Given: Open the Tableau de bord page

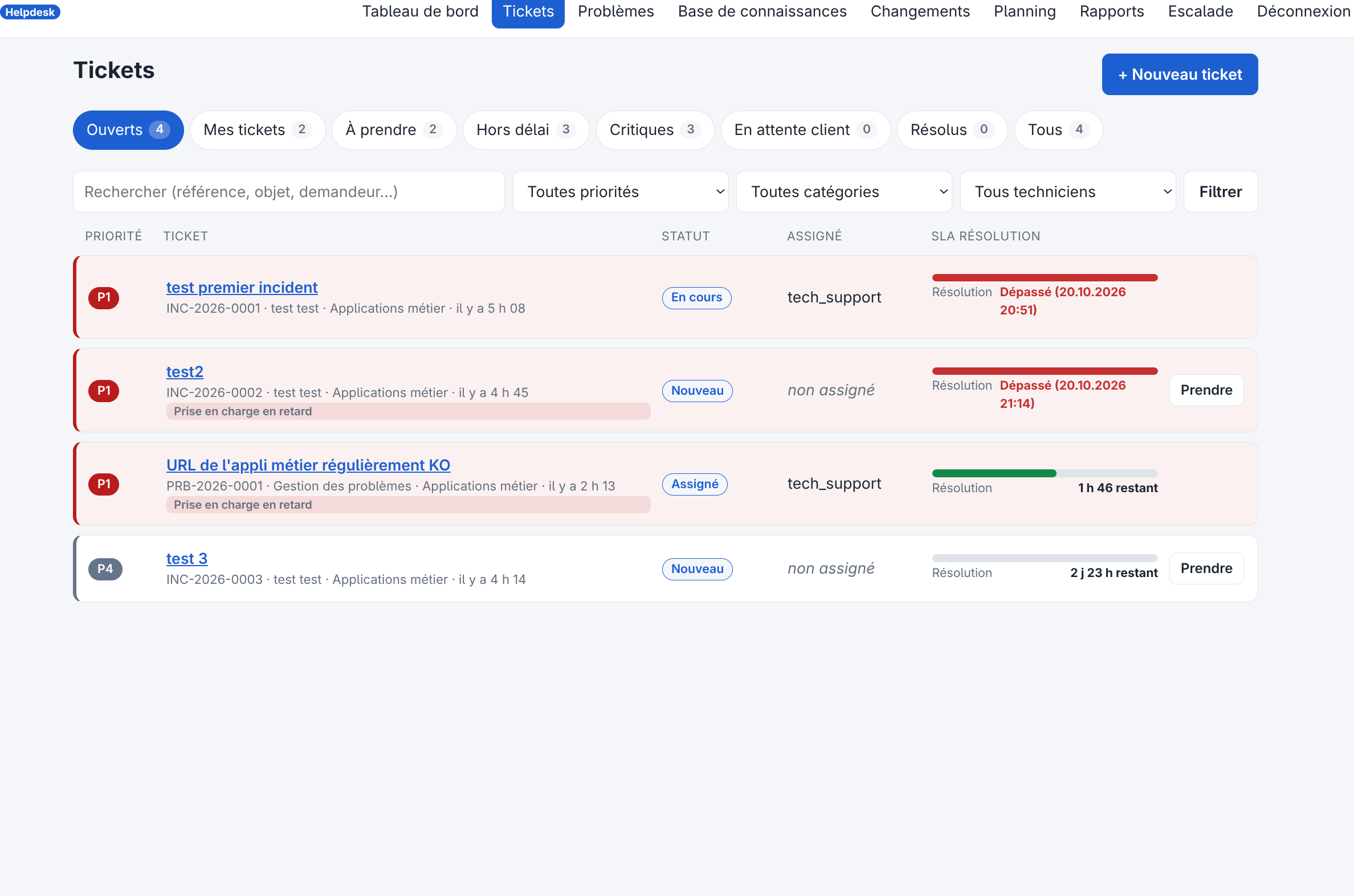Looking at the screenshot, I should click(x=420, y=11).
